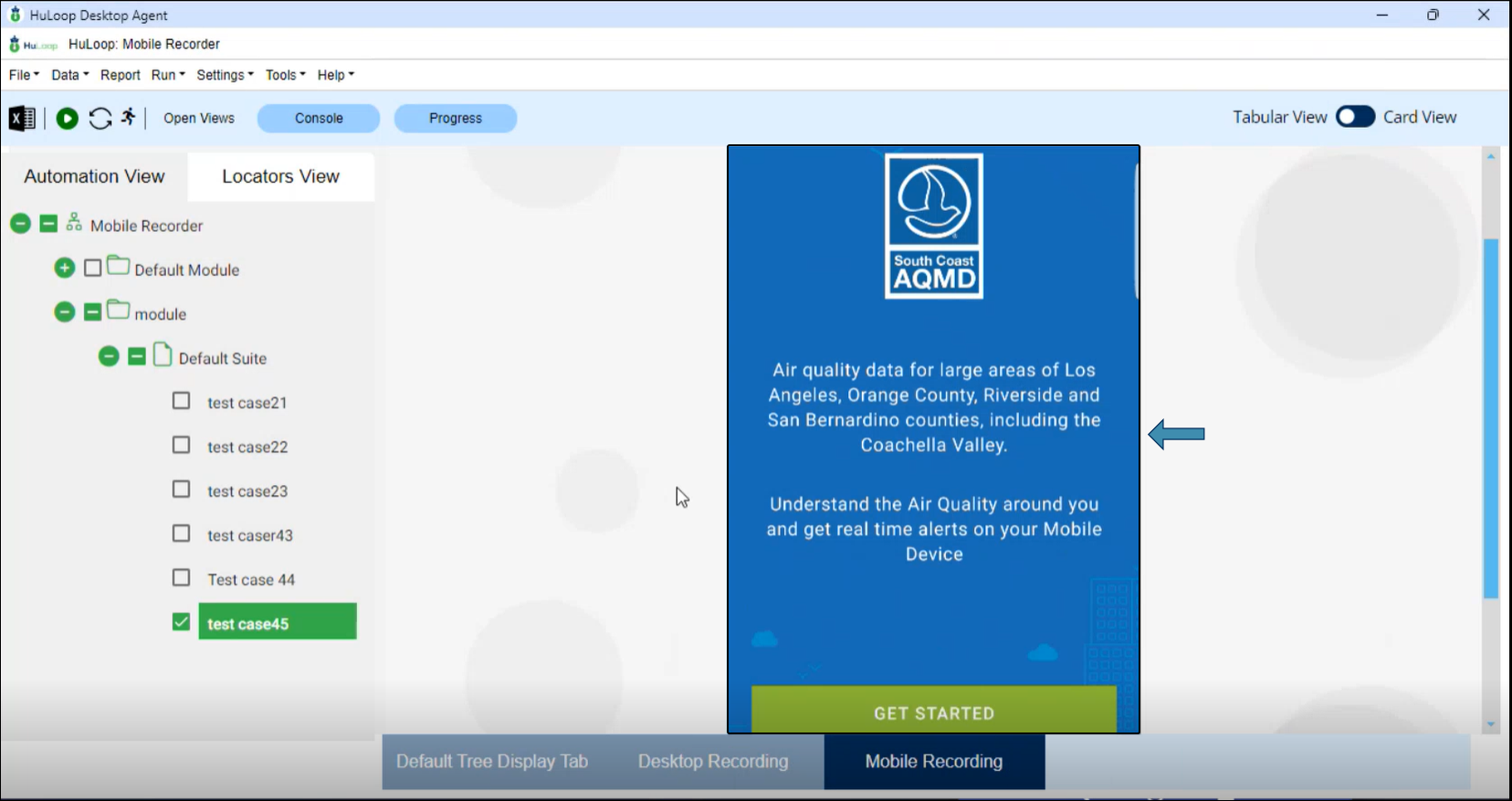1512x801 pixels.
Task: Click the Mobile Recorder hierarchy node icon
Action: pyautogui.click(x=74, y=223)
